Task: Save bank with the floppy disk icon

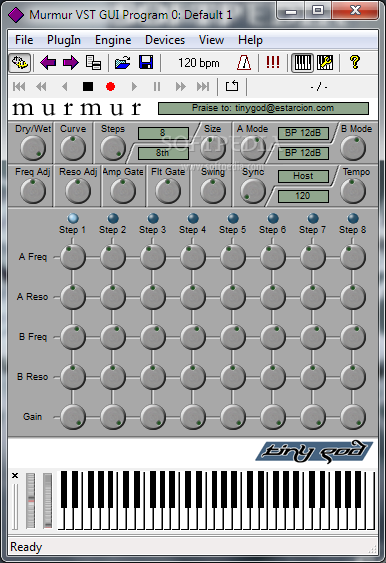Action: [146, 62]
